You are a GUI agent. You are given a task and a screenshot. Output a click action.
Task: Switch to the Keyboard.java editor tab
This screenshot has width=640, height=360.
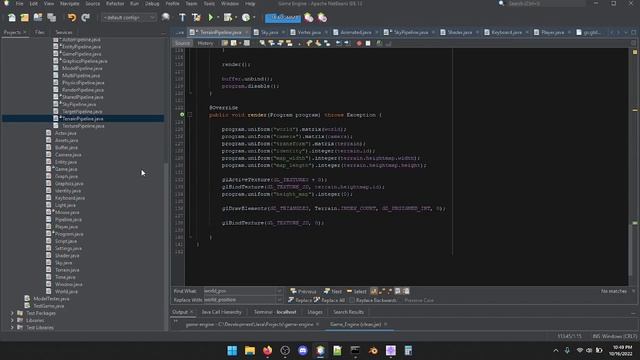click(507, 32)
